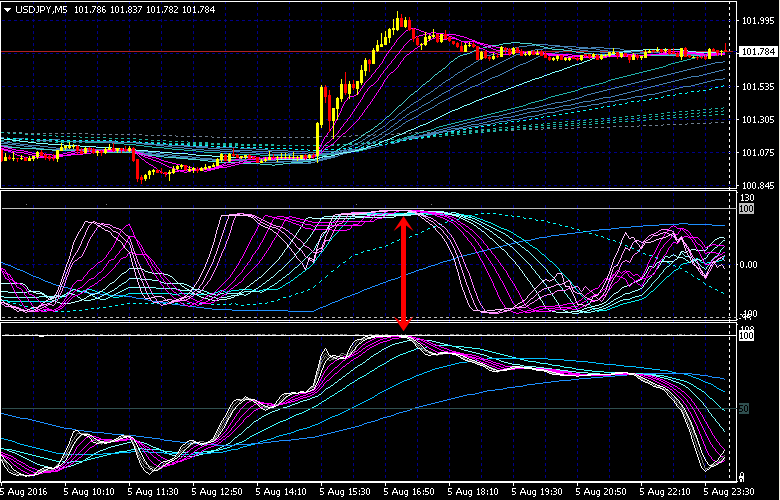Click the 5 Aug 14:10 time label
Screen dimensions: 780x500
point(281,492)
